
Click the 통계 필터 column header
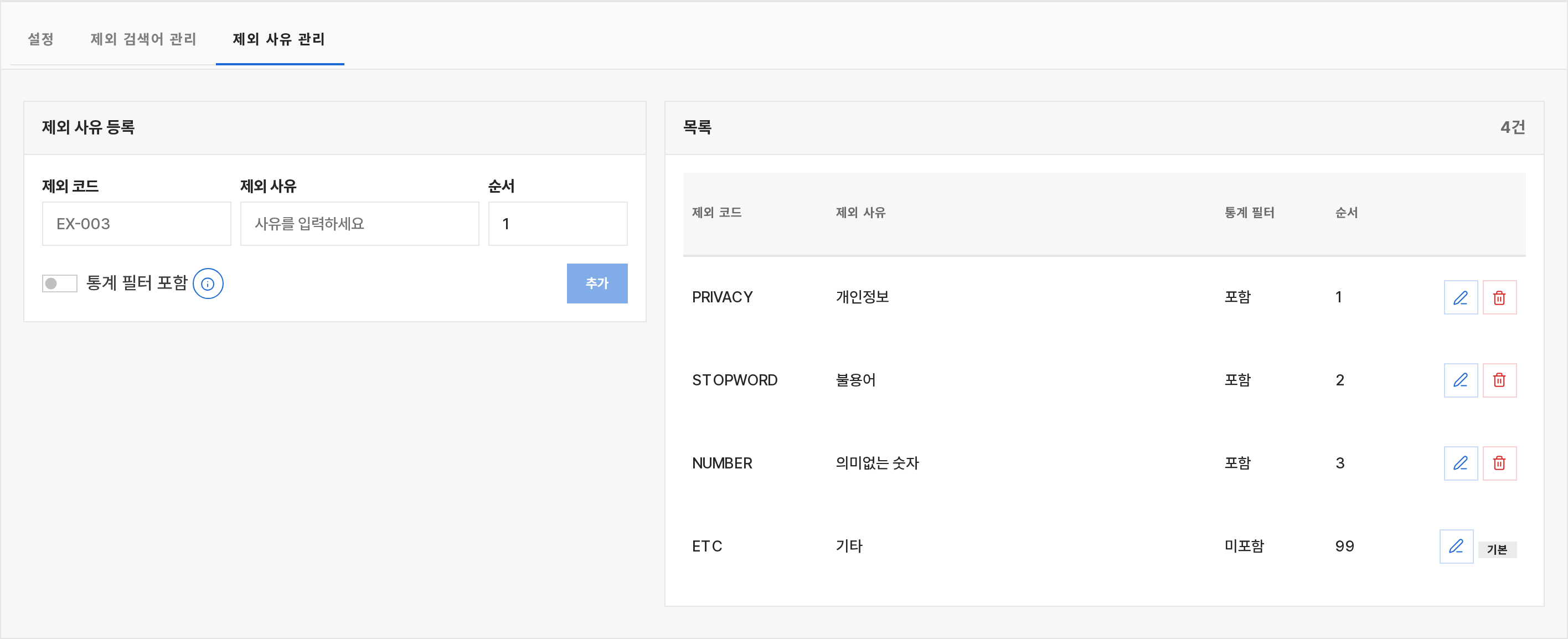(x=1249, y=213)
